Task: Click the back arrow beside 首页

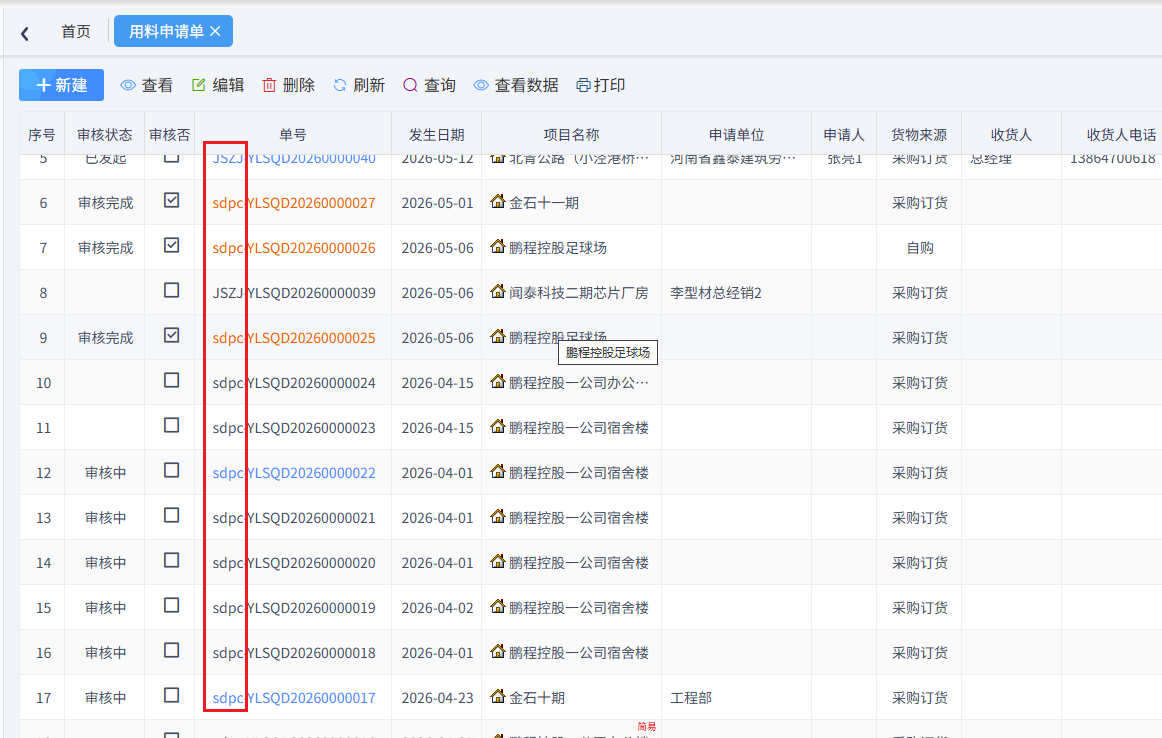Action: [24, 33]
